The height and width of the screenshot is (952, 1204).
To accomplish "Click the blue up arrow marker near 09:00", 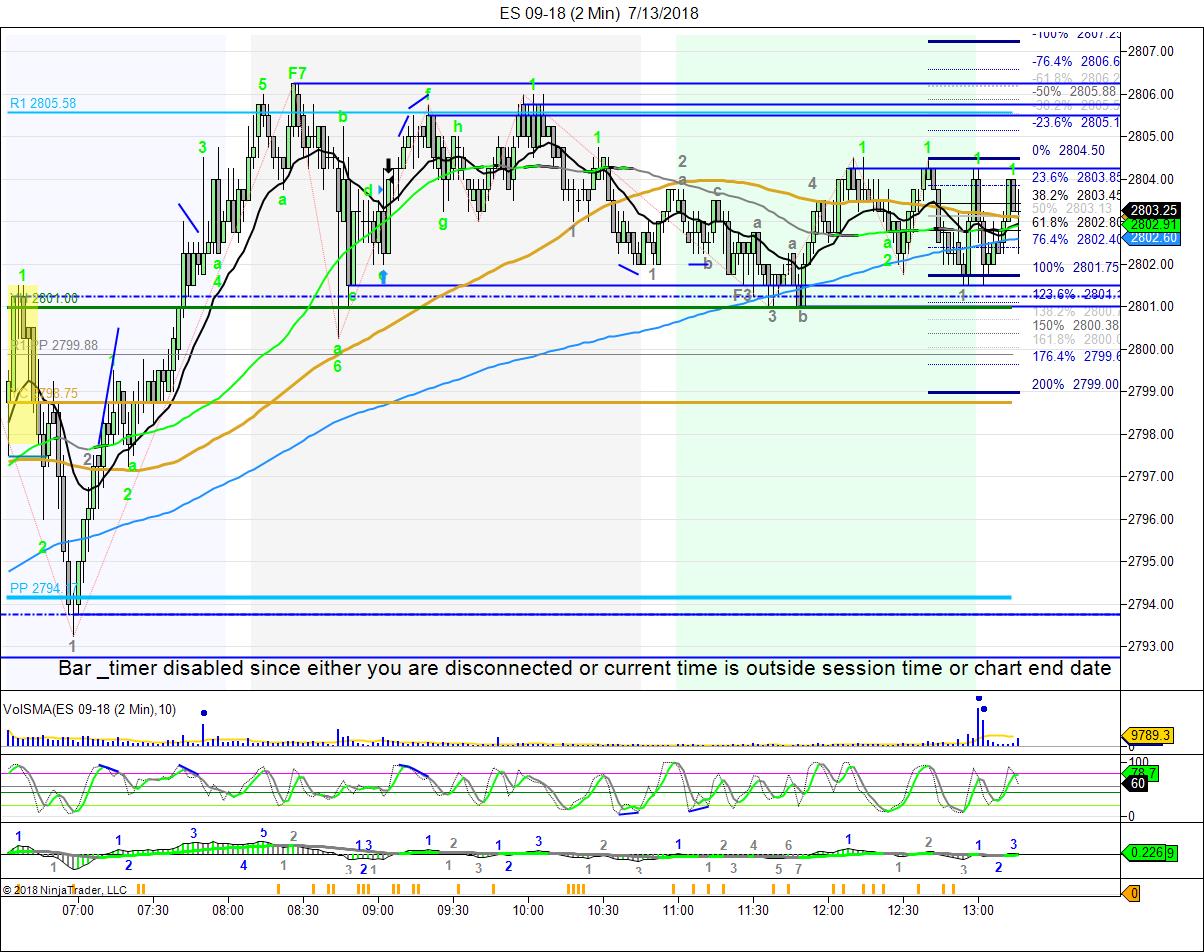I will point(383,276).
